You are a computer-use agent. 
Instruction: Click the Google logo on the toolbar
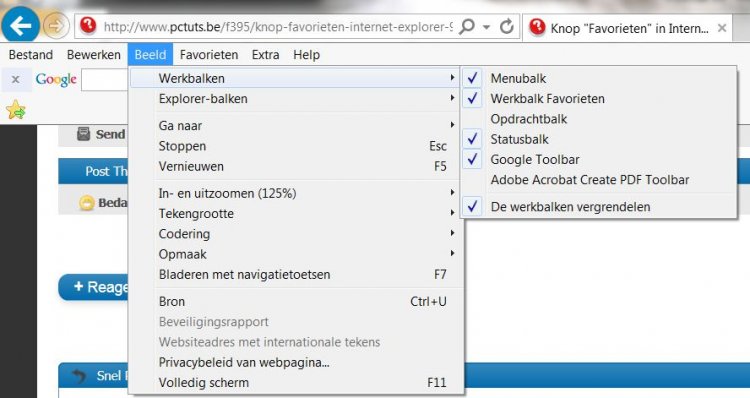pos(56,79)
